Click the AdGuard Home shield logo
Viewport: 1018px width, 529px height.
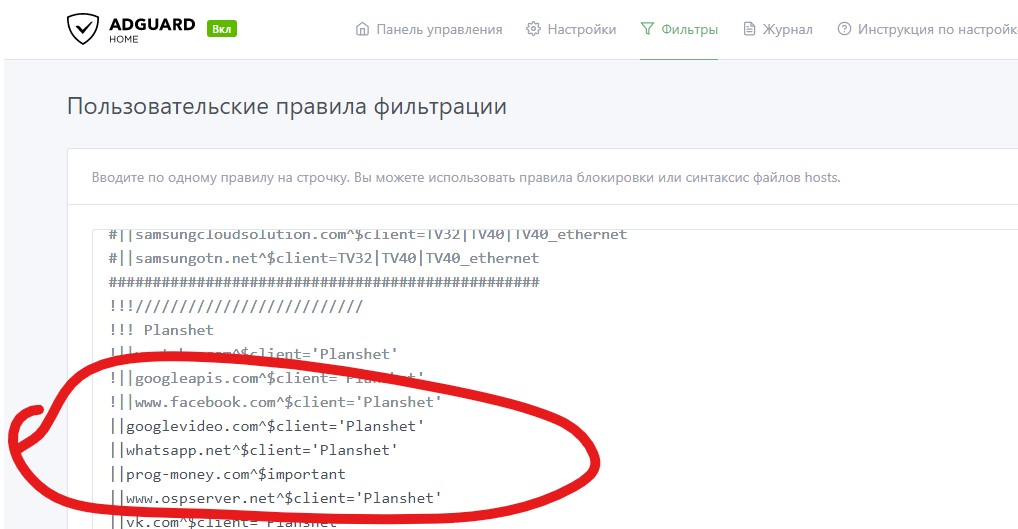coord(83,29)
